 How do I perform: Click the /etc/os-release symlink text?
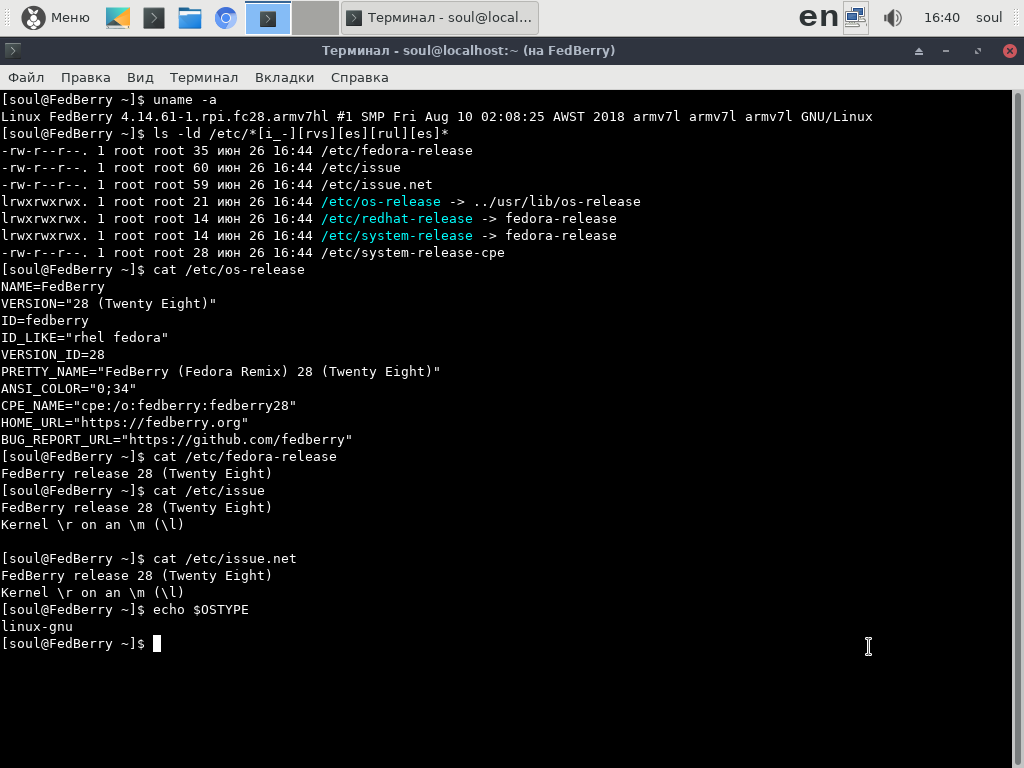381,202
